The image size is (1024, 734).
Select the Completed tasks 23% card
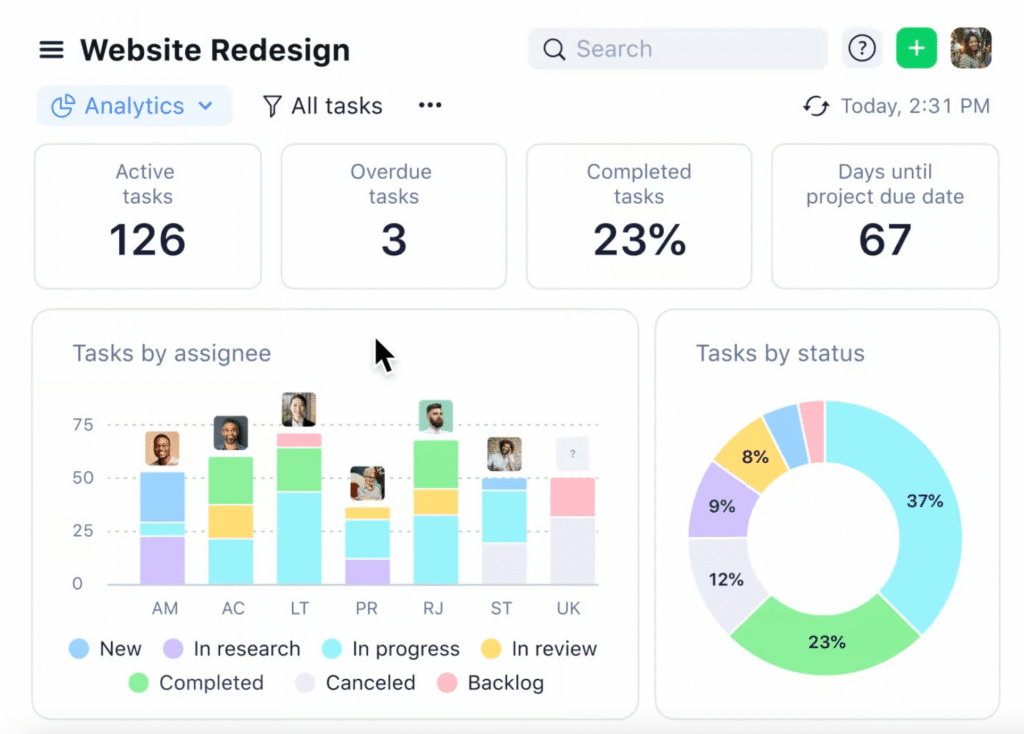tap(639, 216)
